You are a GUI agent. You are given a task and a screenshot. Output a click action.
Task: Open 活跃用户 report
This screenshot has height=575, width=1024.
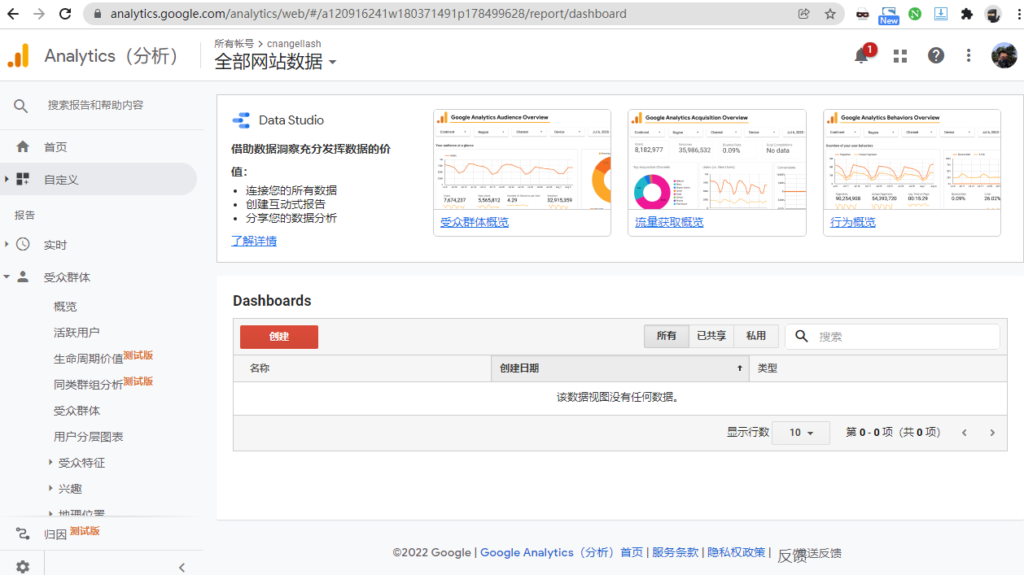76,333
